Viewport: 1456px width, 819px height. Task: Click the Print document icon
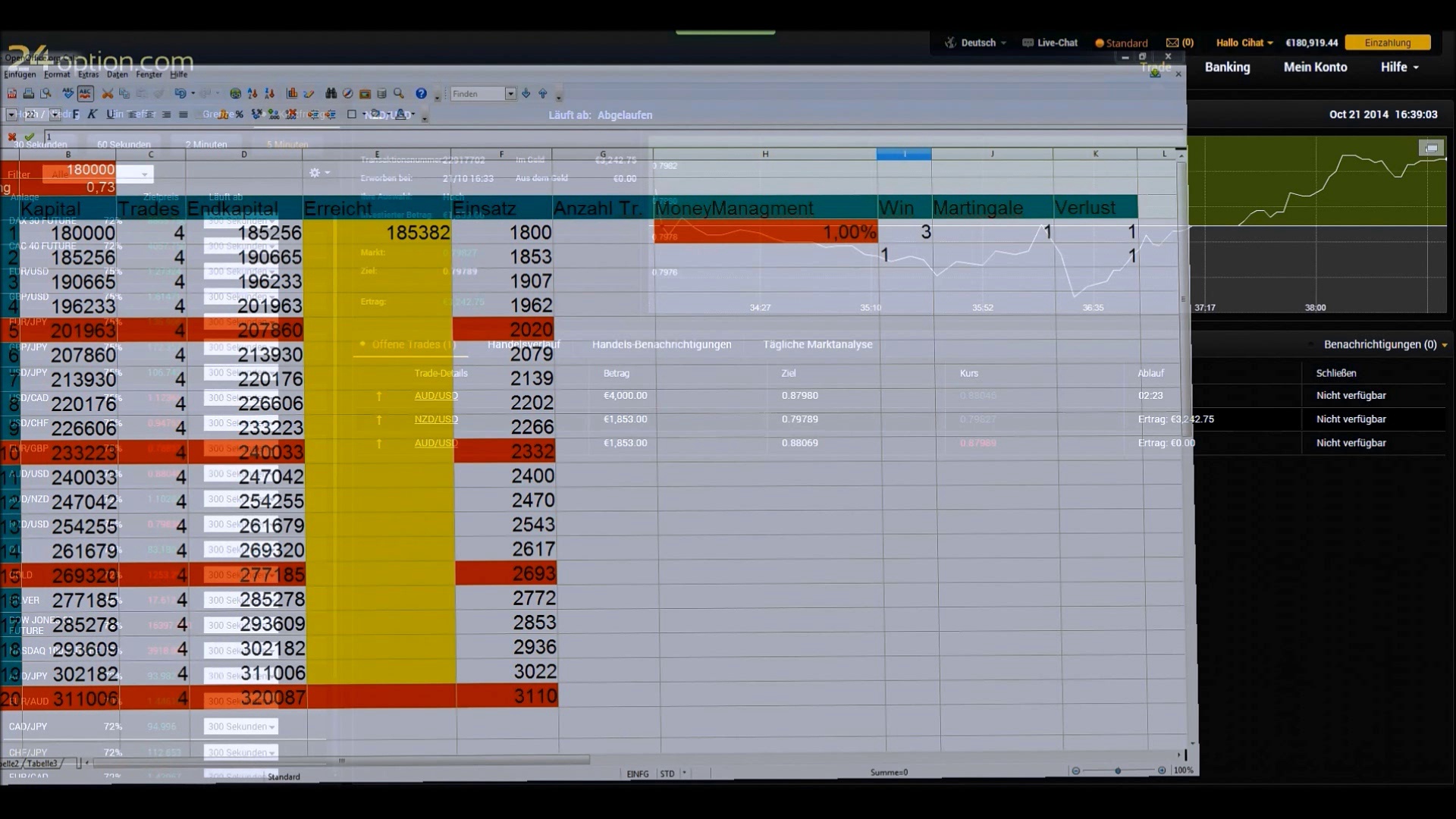pyautogui.click(x=29, y=94)
